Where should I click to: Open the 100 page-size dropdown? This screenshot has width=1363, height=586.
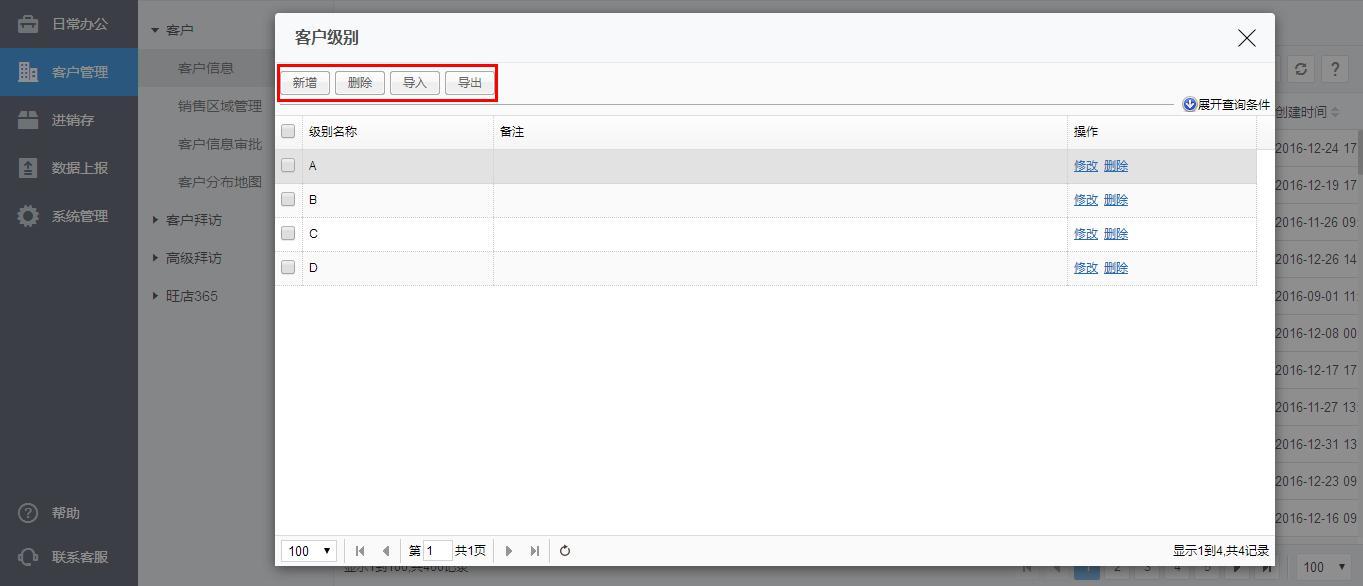click(x=310, y=551)
